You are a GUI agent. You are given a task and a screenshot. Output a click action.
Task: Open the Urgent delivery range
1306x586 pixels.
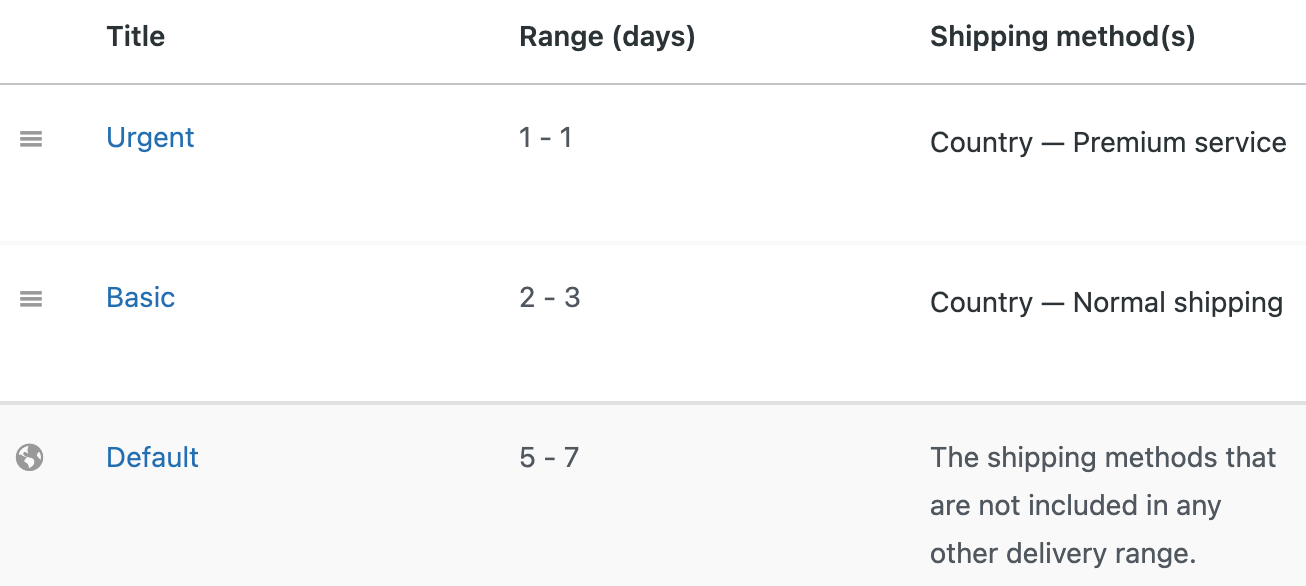(x=150, y=138)
